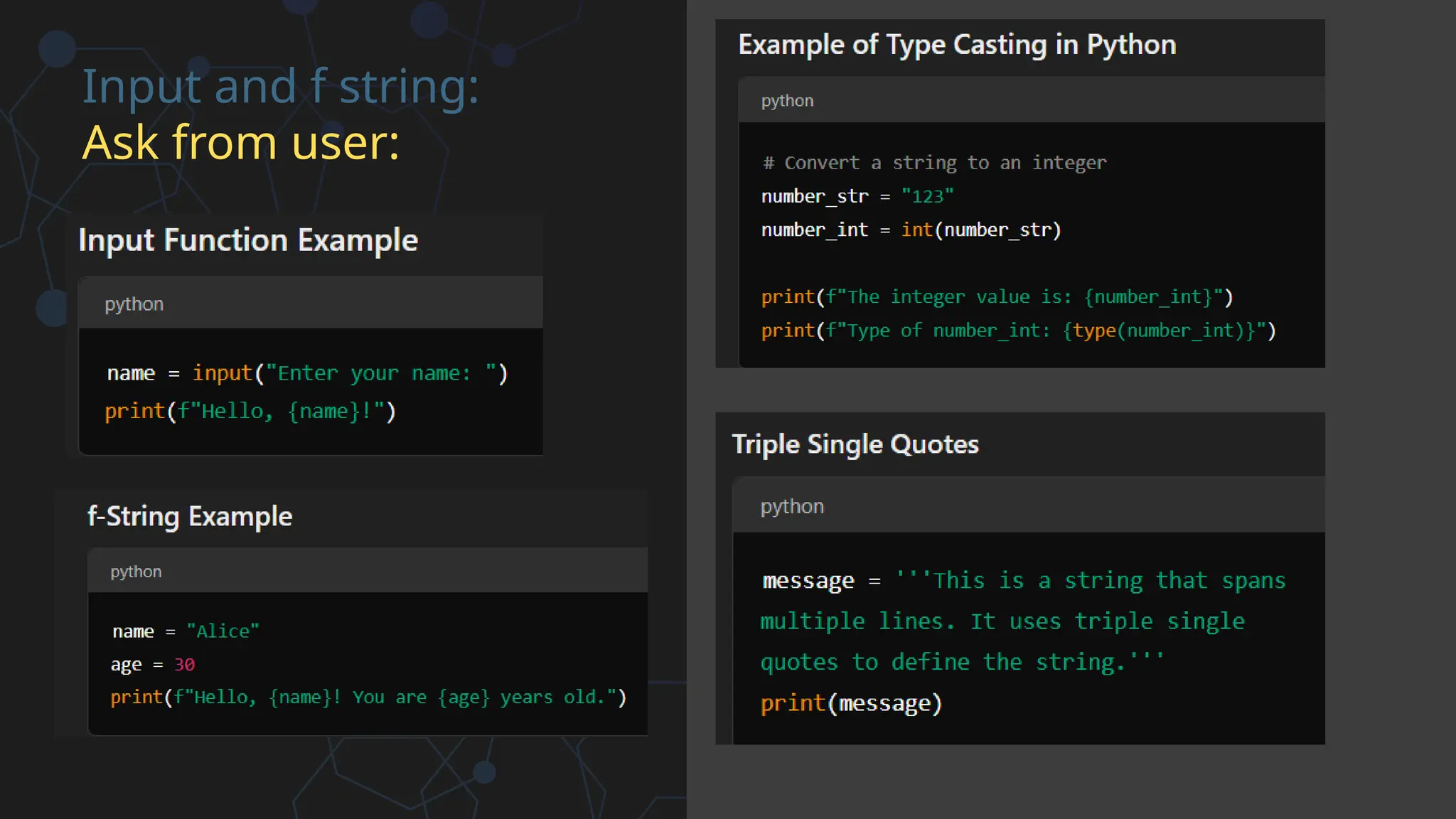
Task: Click the 'Input Function Example' heading
Action: [248, 240]
